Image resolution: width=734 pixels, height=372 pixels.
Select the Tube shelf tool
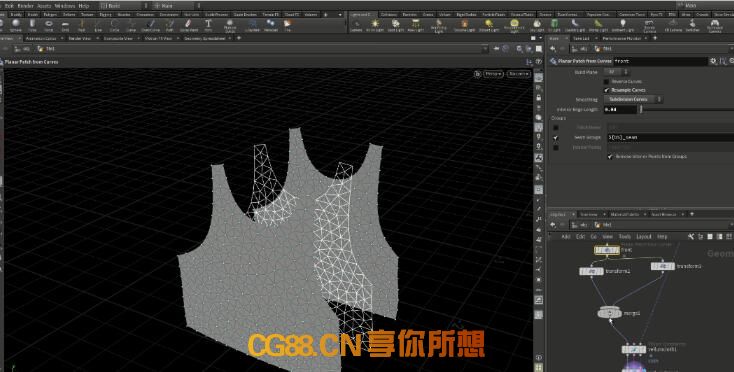click(32, 25)
